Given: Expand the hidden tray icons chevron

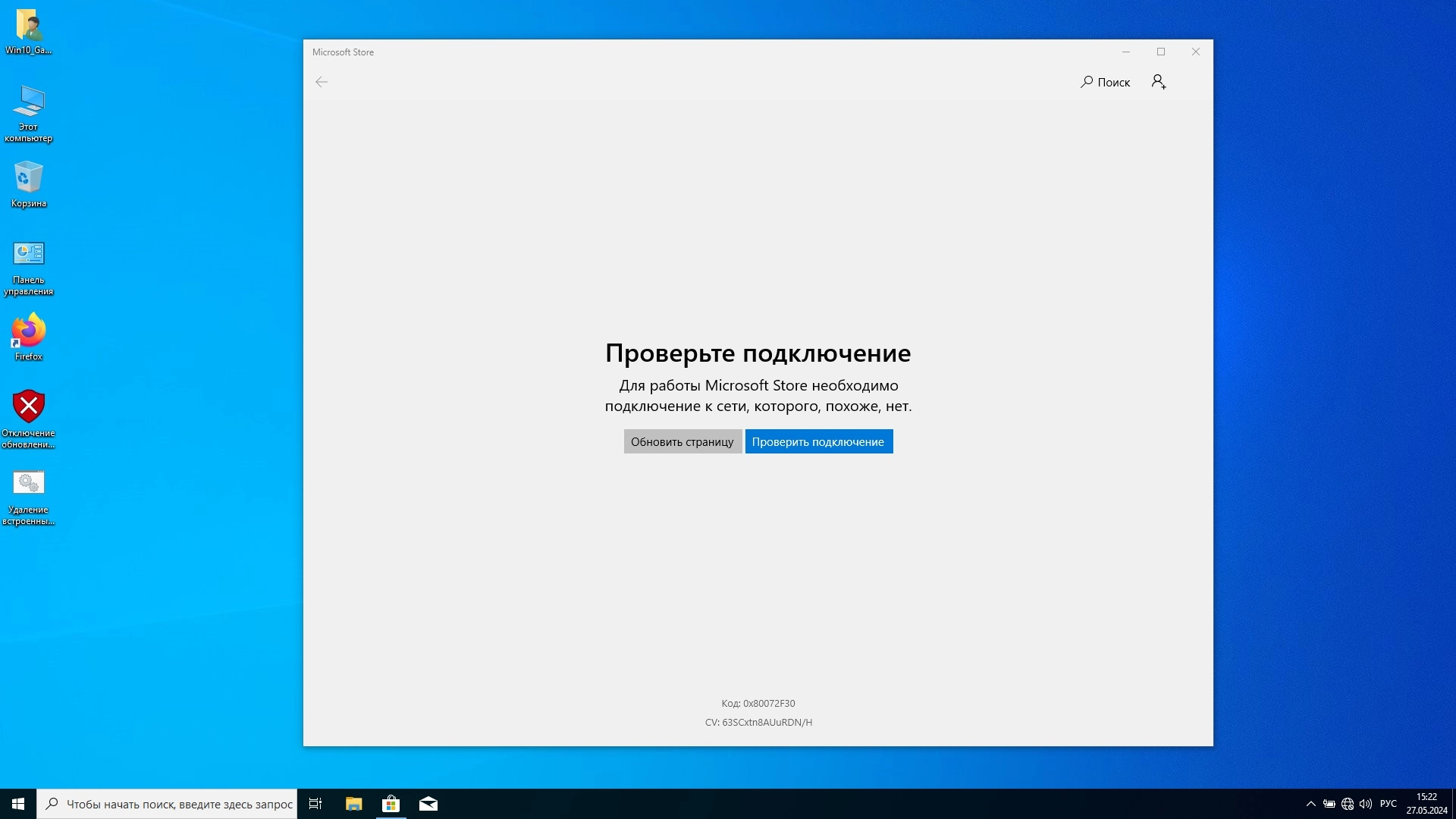Looking at the screenshot, I should click(x=1310, y=804).
